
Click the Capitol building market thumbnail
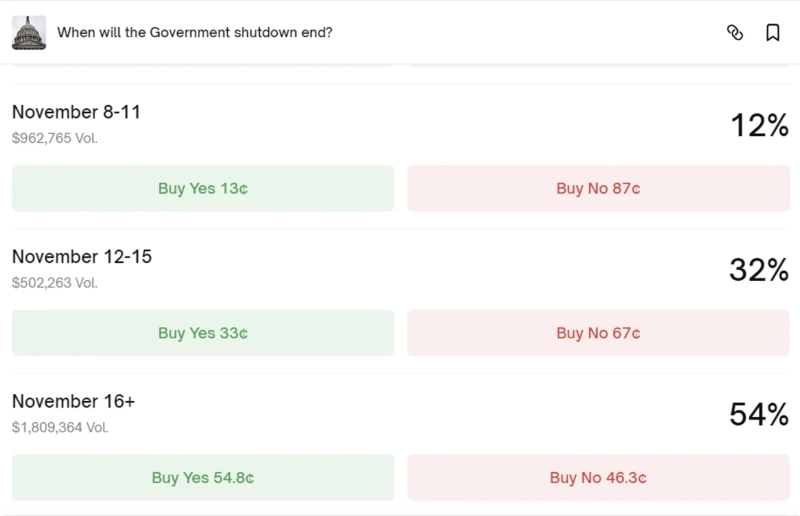click(x=29, y=33)
